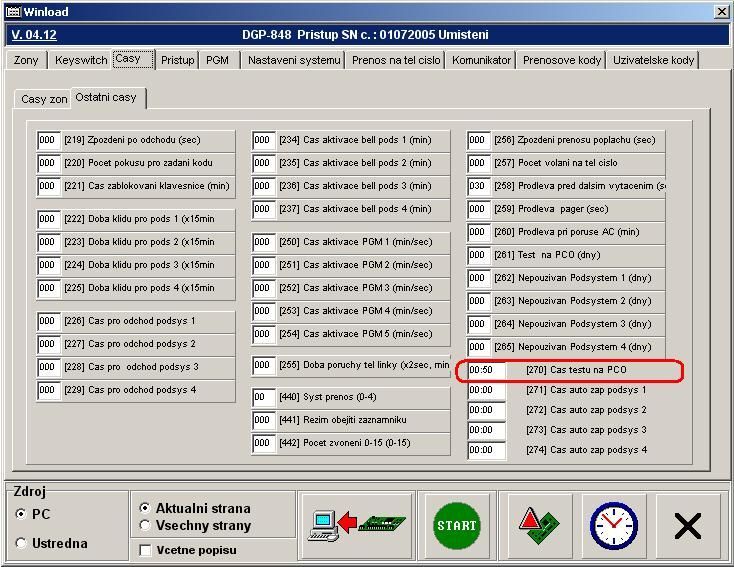This screenshot has width=734, height=567.
Task: Open the Nastaveni systemu tab
Action: click(x=294, y=60)
